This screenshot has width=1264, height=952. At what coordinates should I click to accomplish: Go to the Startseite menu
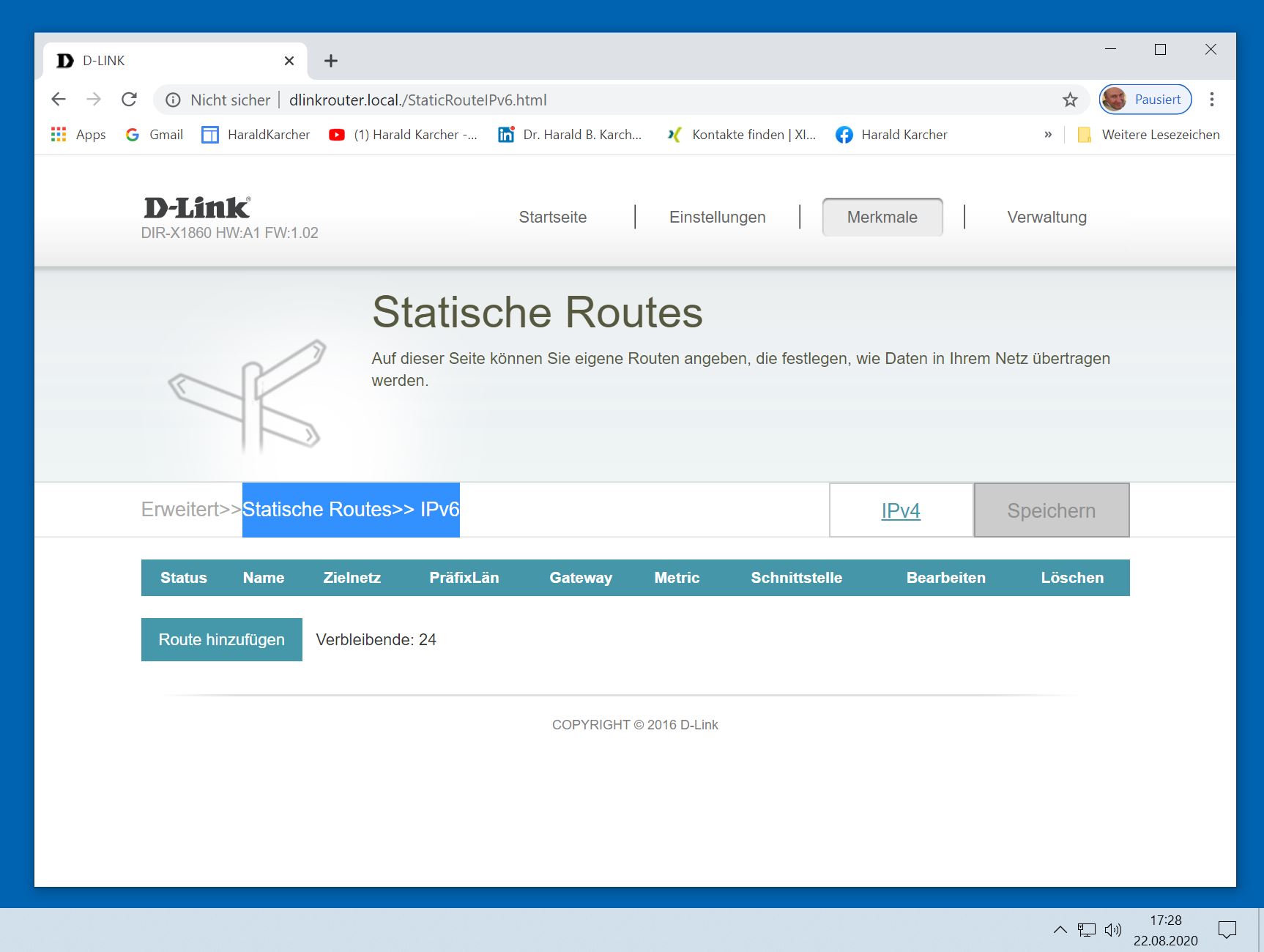pos(553,217)
